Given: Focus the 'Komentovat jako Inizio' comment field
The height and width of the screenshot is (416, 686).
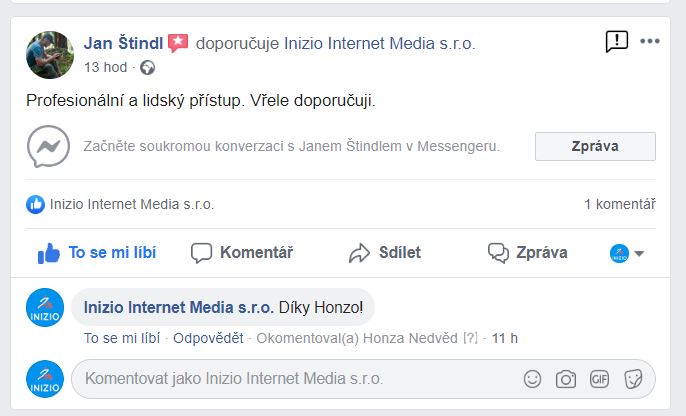Looking at the screenshot, I should (363, 379).
